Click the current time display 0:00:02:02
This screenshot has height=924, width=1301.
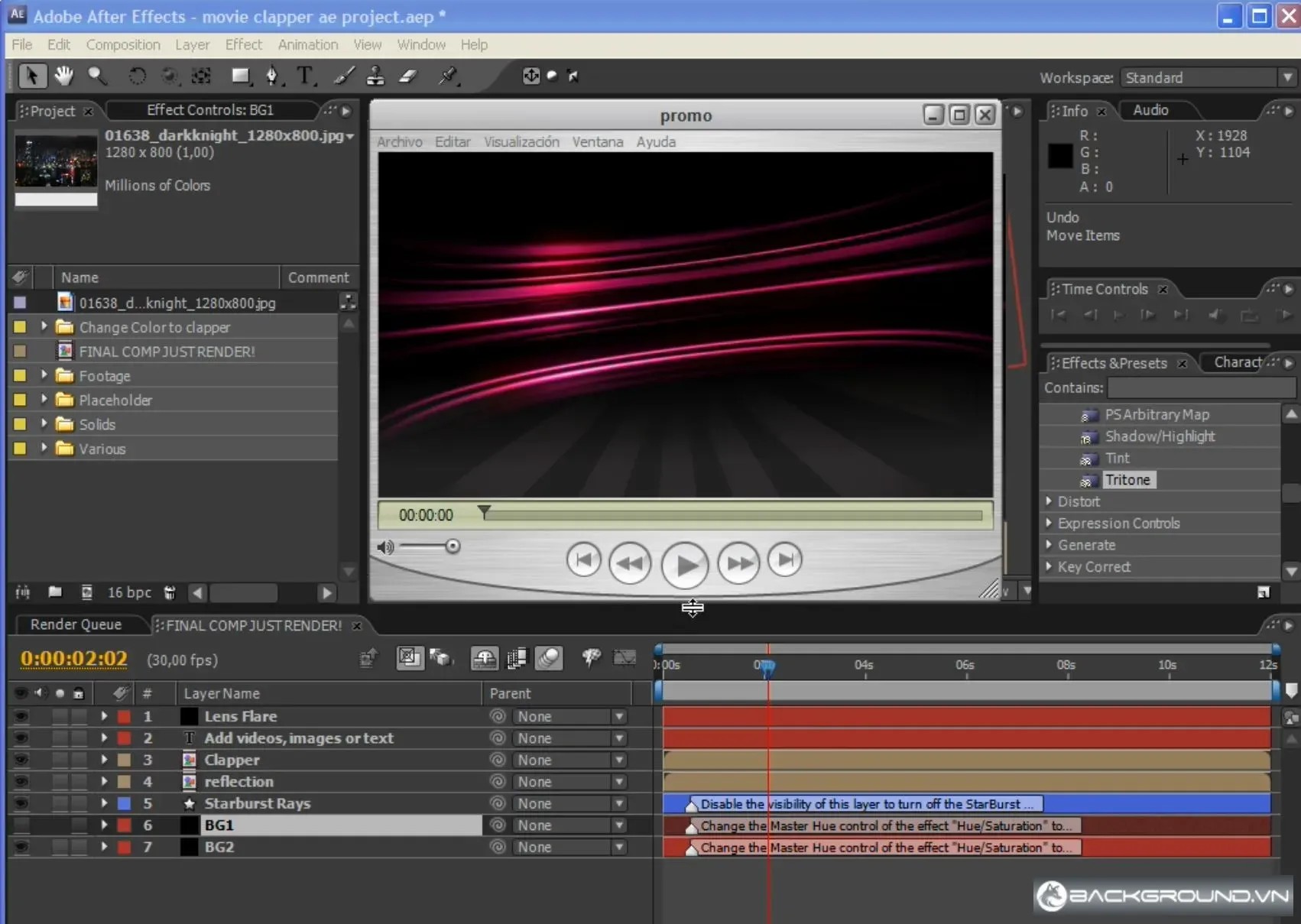coord(73,659)
